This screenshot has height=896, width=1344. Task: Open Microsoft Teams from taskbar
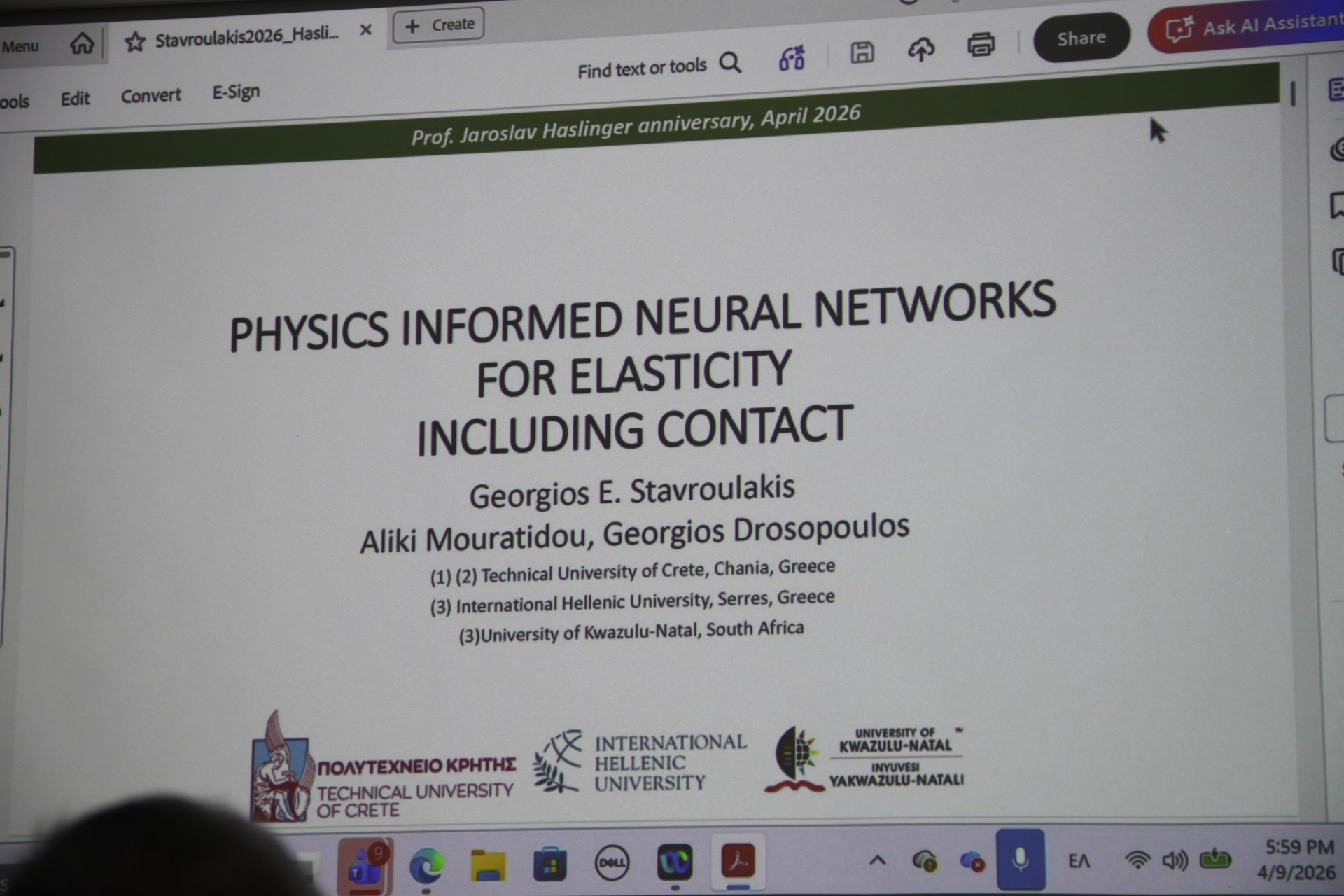click(365, 866)
